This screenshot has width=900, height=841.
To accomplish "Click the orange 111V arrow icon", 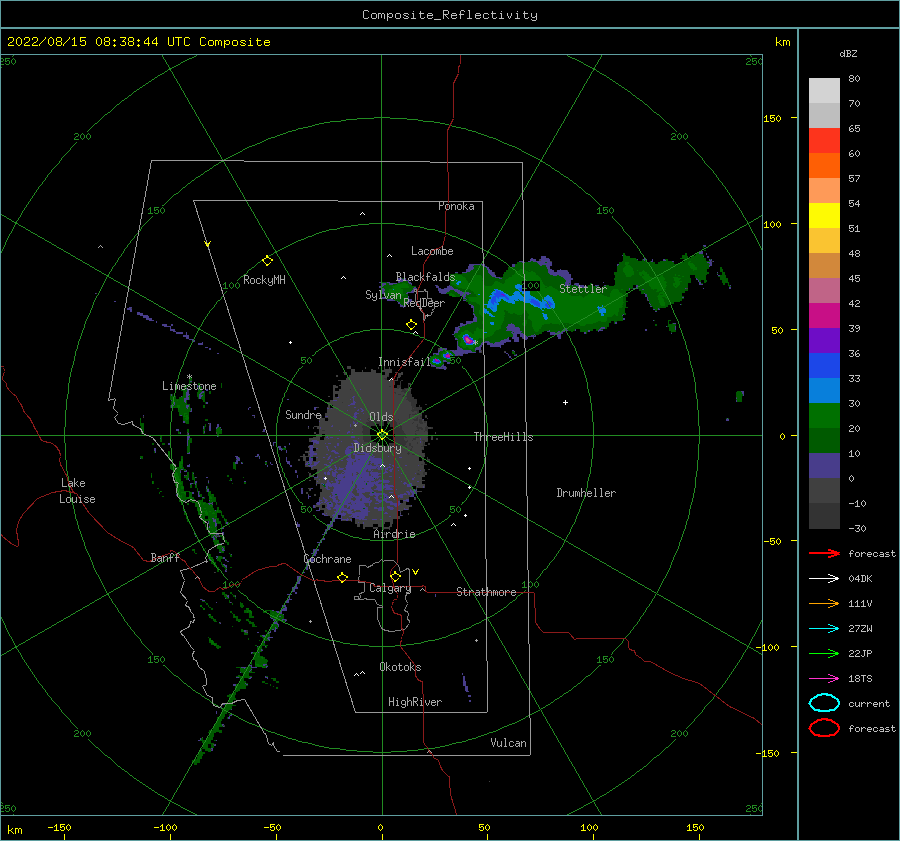I will click(824, 603).
